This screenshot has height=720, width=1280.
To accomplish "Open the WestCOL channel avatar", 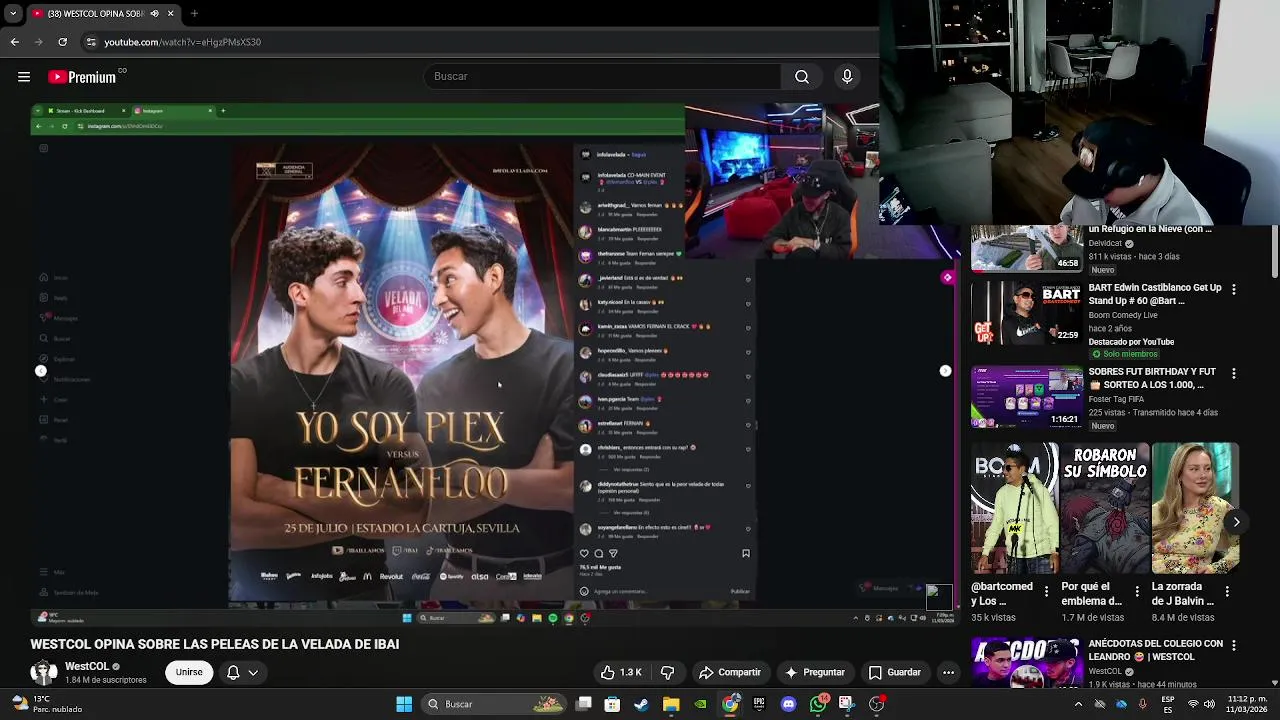I will pyautogui.click(x=43, y=672).
